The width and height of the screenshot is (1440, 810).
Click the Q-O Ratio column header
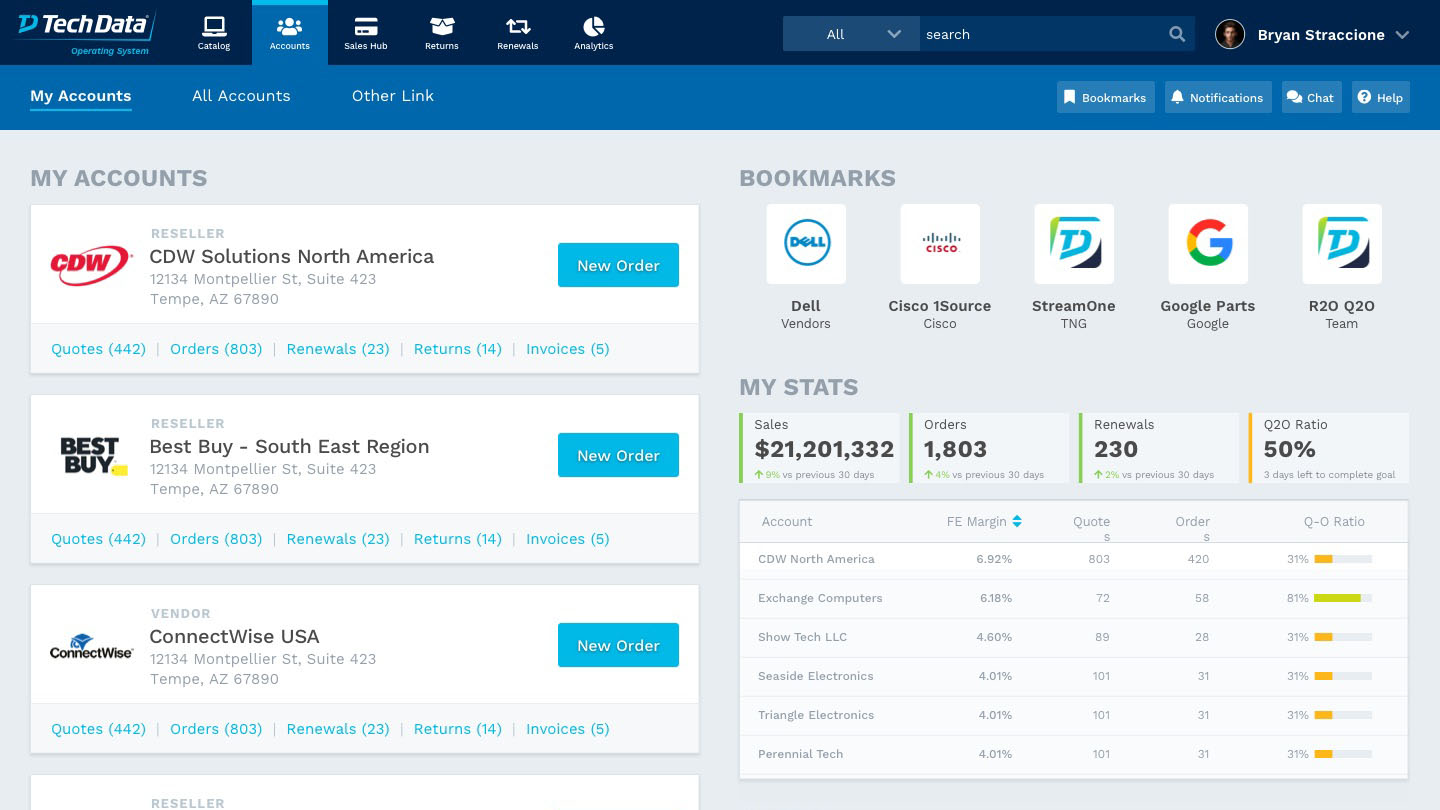click(x=1334, y=521)
